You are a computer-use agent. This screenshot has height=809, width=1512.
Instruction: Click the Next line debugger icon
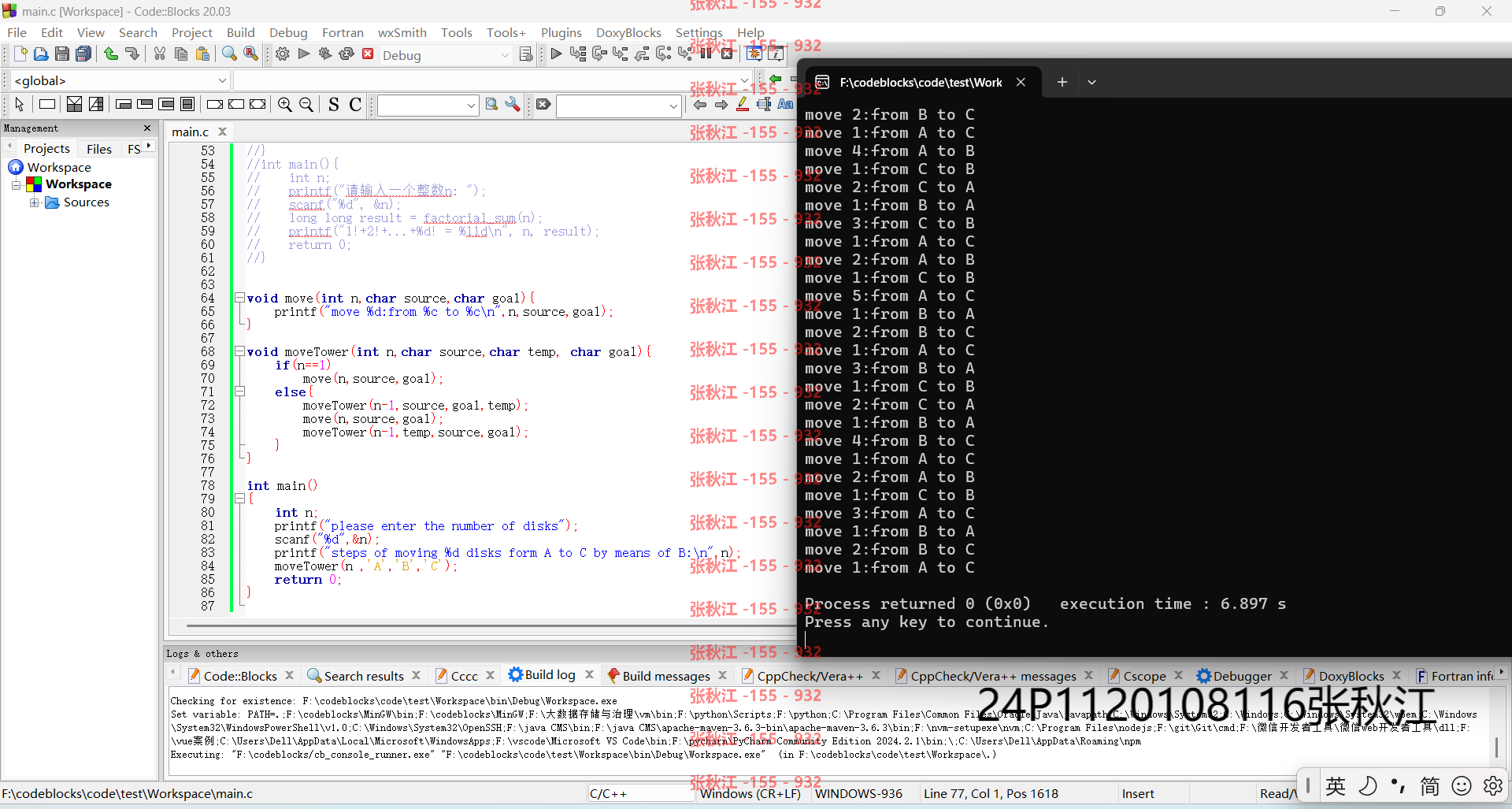(599, 54)
